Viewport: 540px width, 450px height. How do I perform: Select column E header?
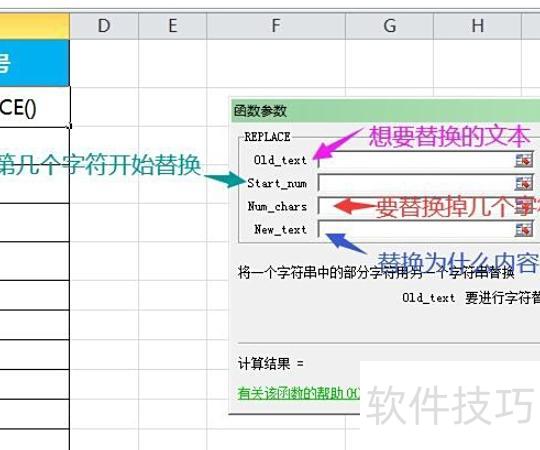[173, 26]
